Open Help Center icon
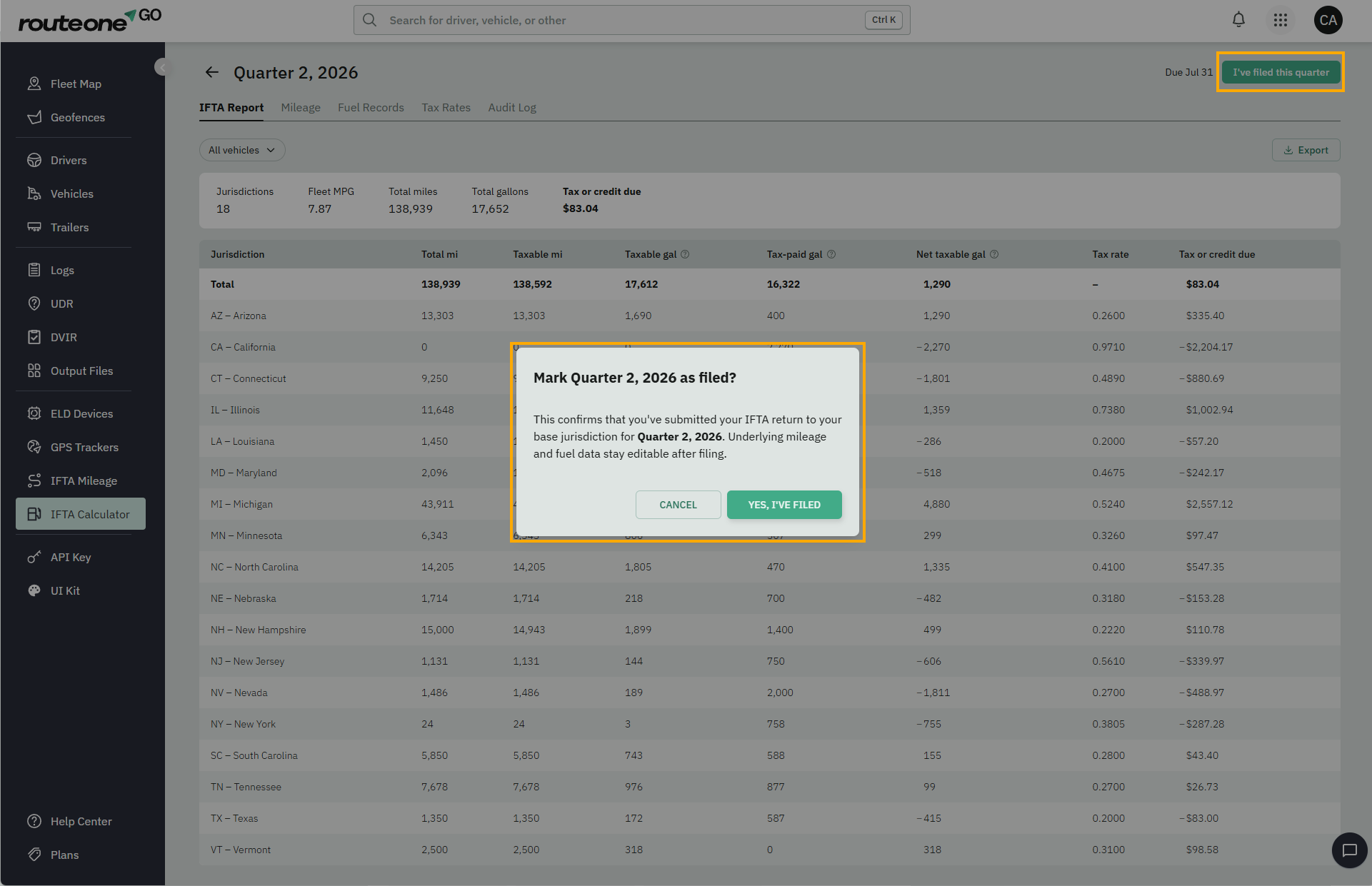 click(x=34, y=821)
